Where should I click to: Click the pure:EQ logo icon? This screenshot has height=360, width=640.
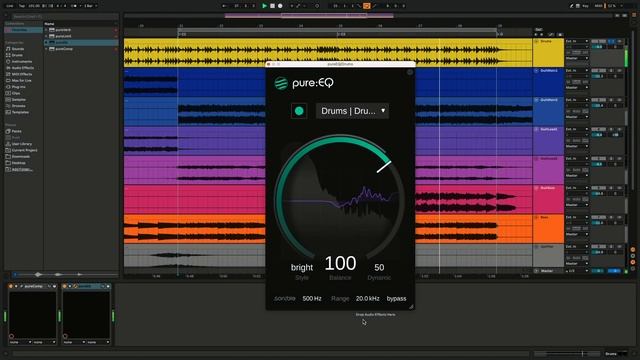281,83
